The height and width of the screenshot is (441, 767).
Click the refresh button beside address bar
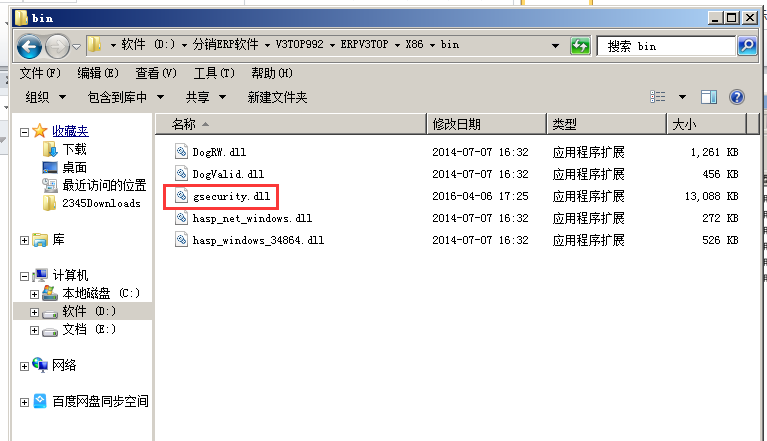[x=580, y=46]
